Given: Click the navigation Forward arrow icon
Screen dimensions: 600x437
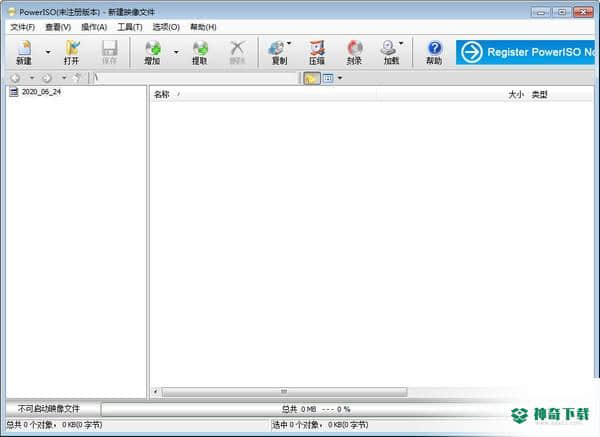Looking at the screenshot, I should 47,78.
